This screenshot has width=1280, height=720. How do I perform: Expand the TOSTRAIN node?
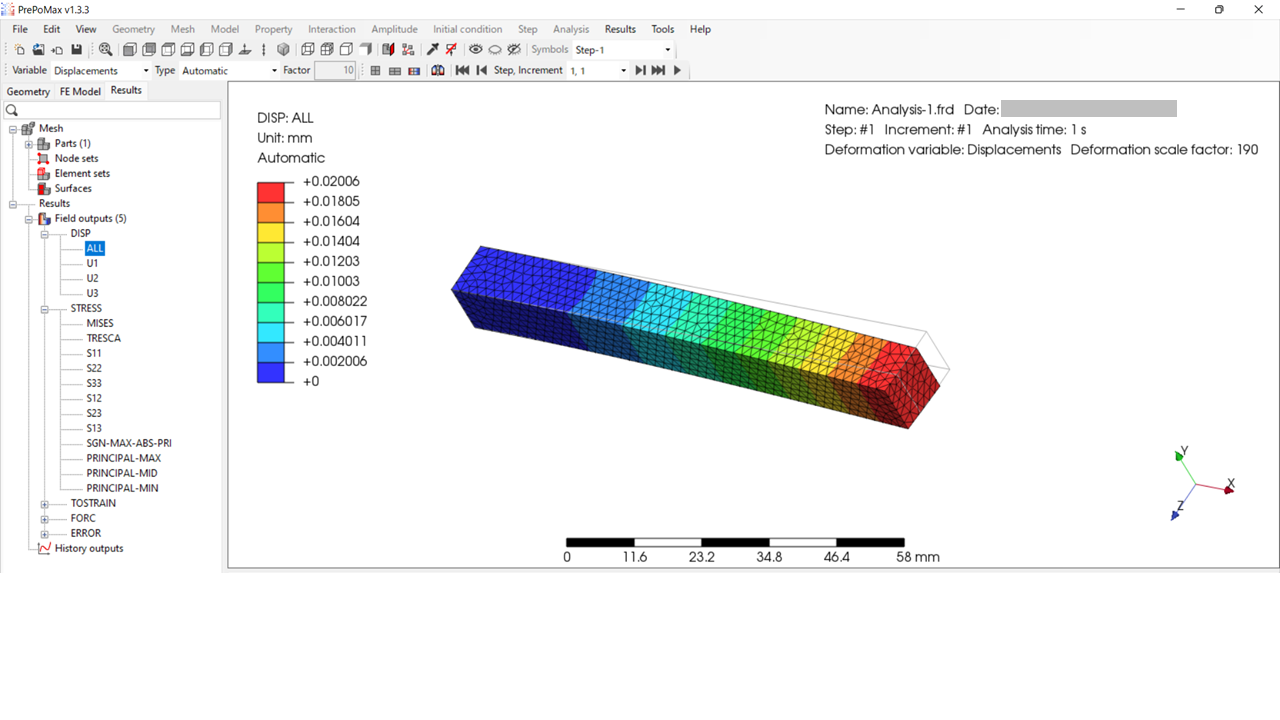[x=45, y=503]
